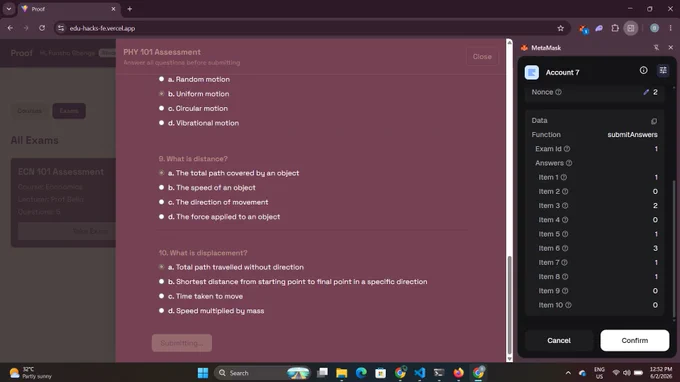Open Microsoft Edge from taskbar
The image size is (680, 382).
(361, 373)
